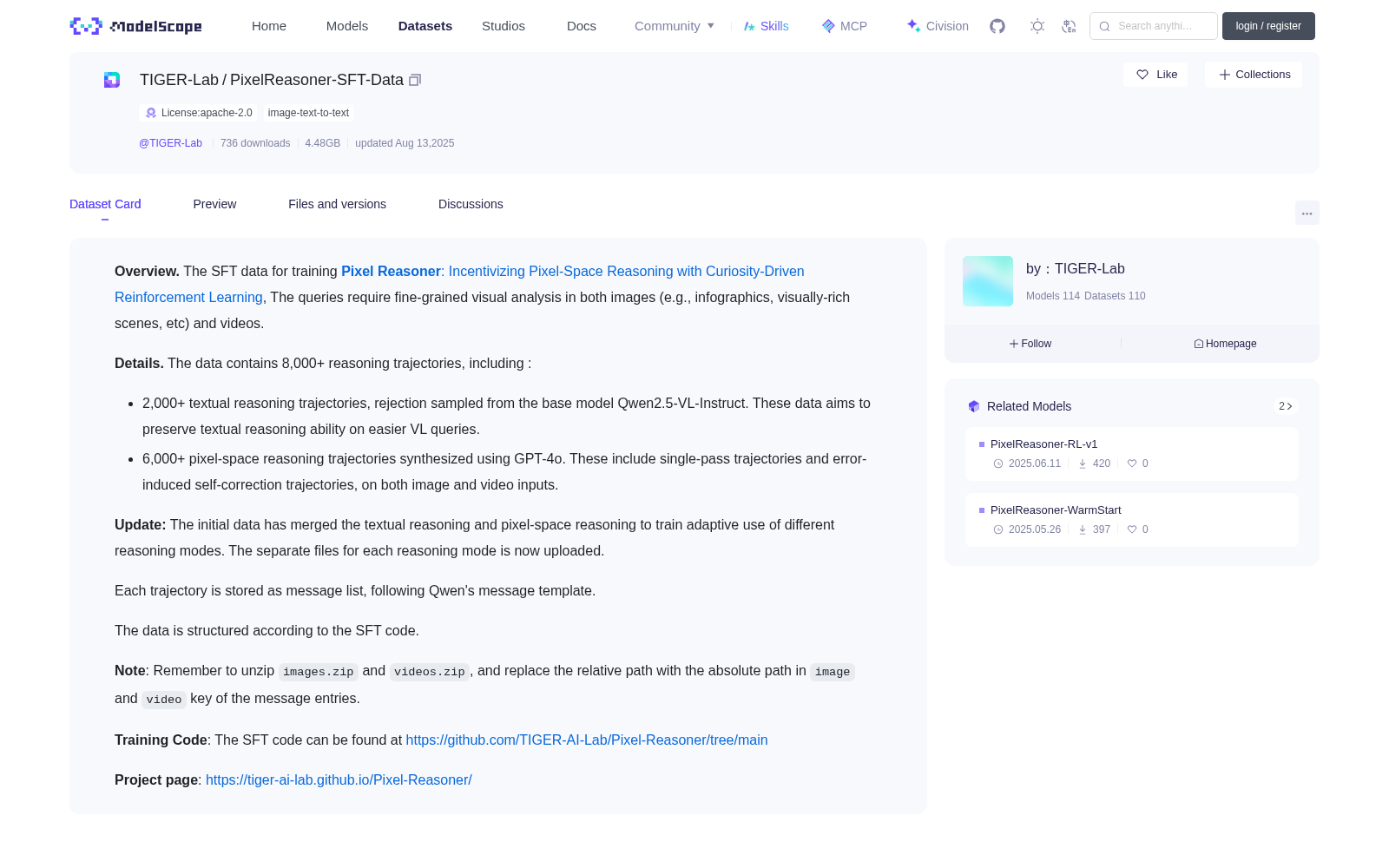Image resolution: width=1389 pixels, height=868 pixels.
Task: Focus the Search anything input field
Action: [1154, 26]
